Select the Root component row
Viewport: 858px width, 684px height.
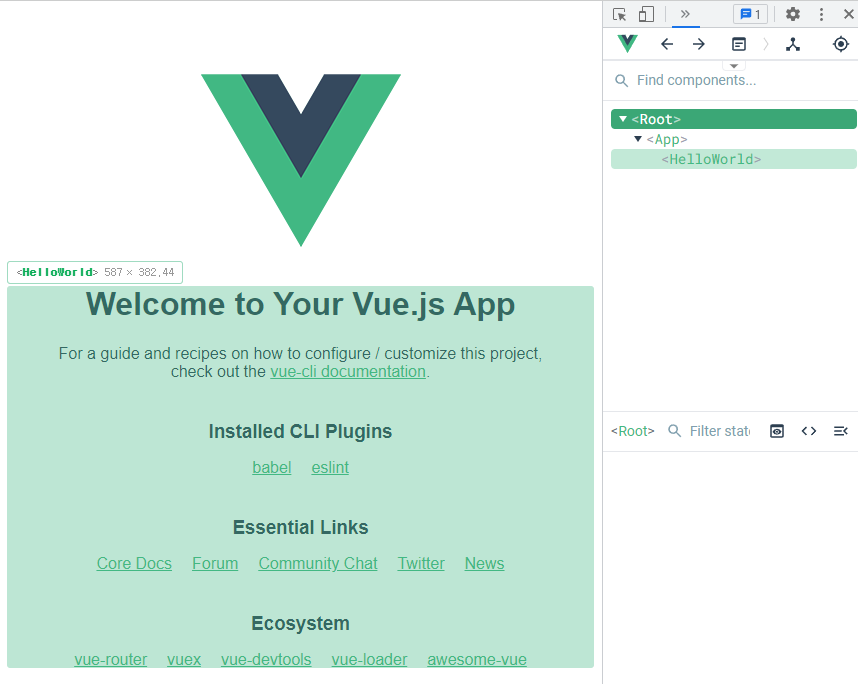734,119
